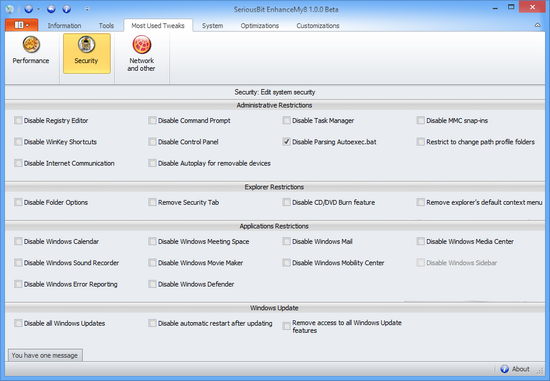Click the EnhanceMy8 app logo icon
Viewport: 550px width, 381px height.
(10, 9)
